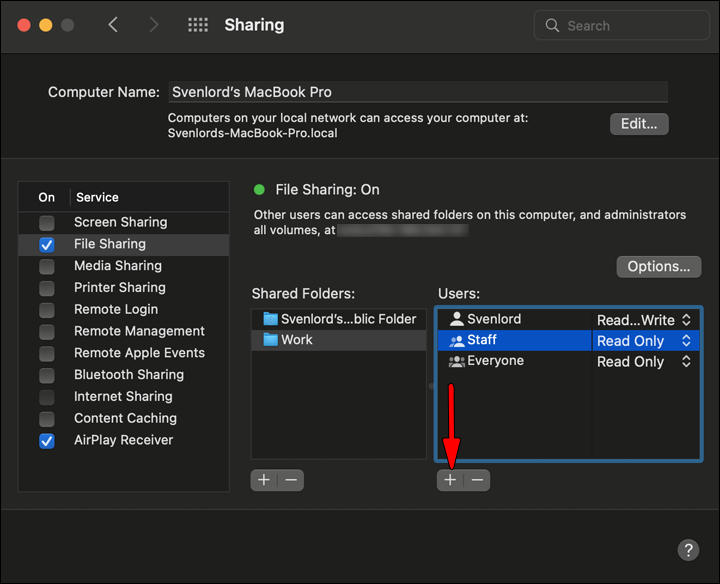Click the Computer Name field
Viewport: 720px width, 584px height.
(418, 92)
